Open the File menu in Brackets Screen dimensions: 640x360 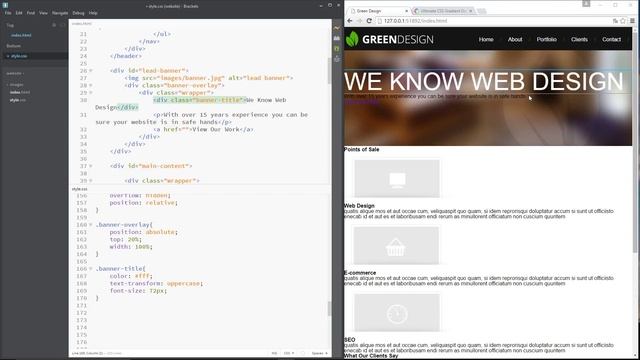[x=8, y=13]
